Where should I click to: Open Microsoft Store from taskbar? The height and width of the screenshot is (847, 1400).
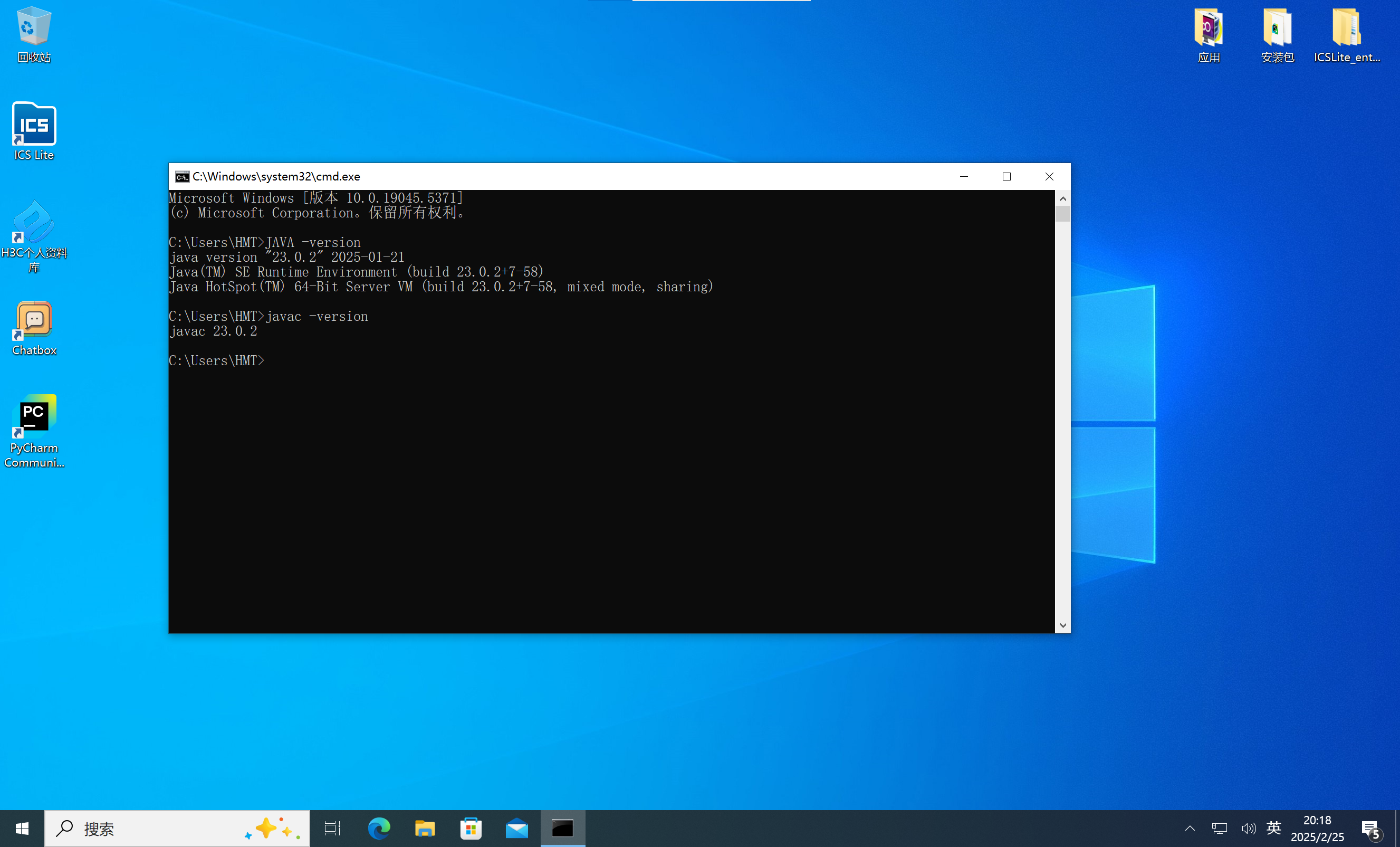point(471,829)
